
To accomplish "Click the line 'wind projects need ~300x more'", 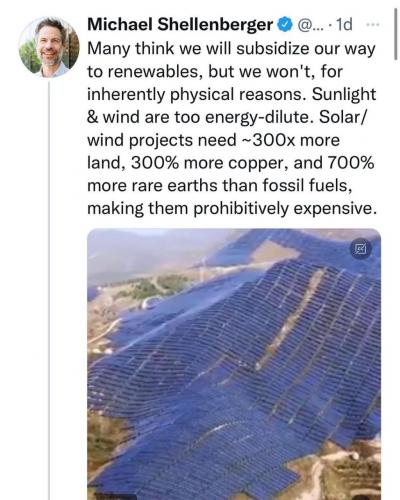I will tap(213, 140).
